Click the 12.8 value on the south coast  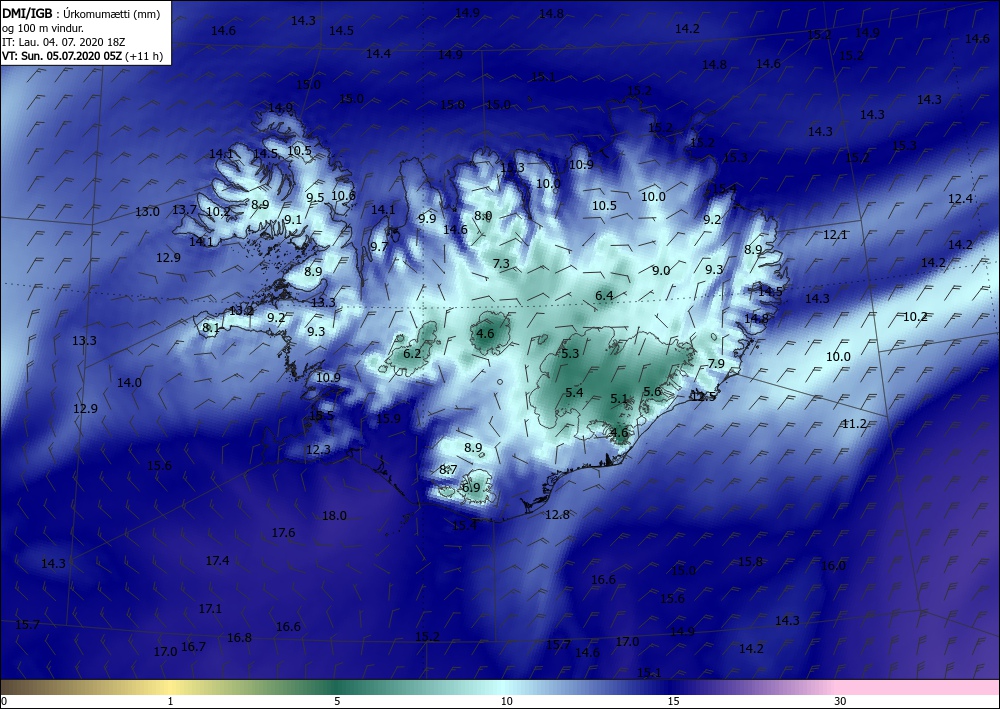(x=557, y=515)
